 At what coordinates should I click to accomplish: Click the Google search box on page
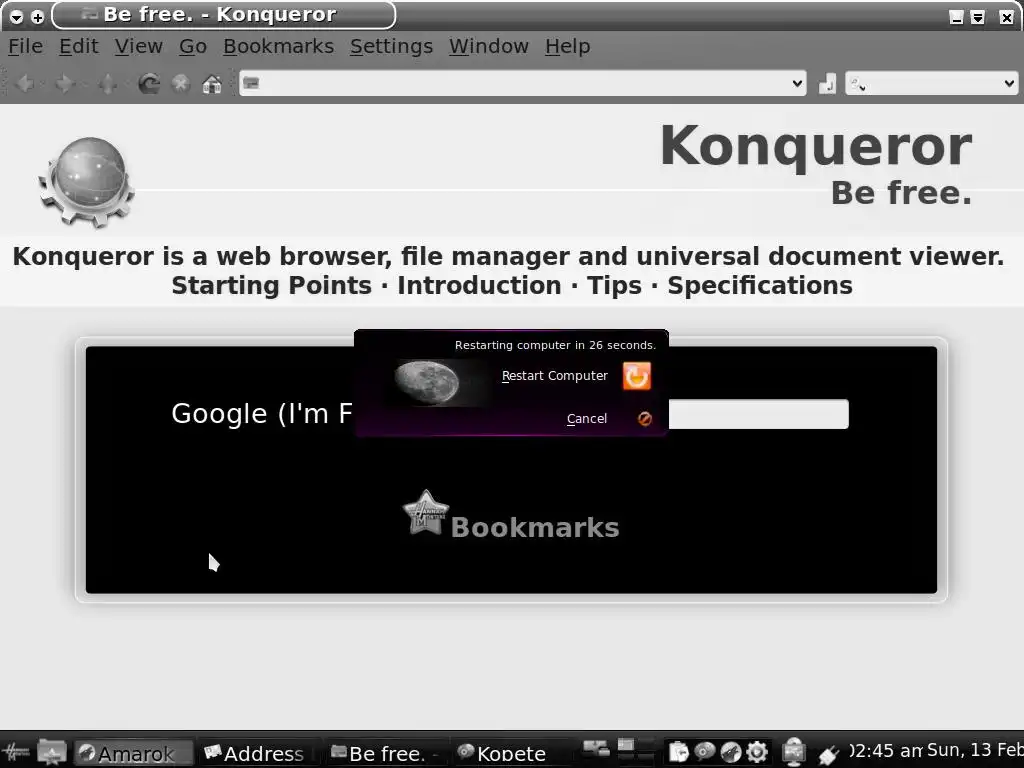[x=758, y=414]
